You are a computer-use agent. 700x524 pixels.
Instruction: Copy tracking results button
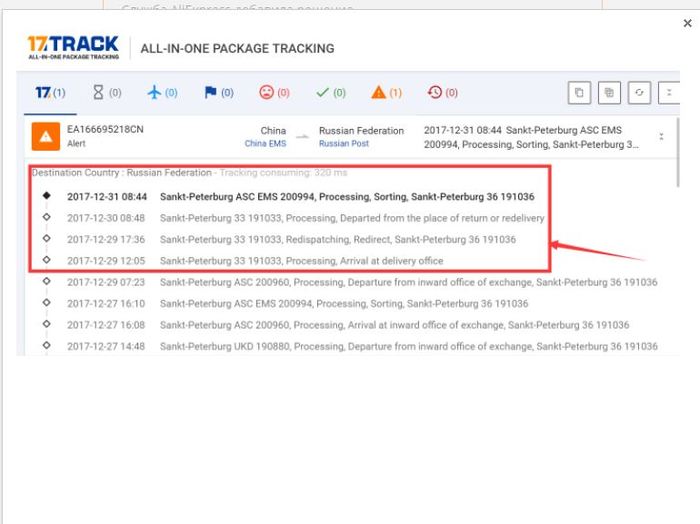point(579,93)
